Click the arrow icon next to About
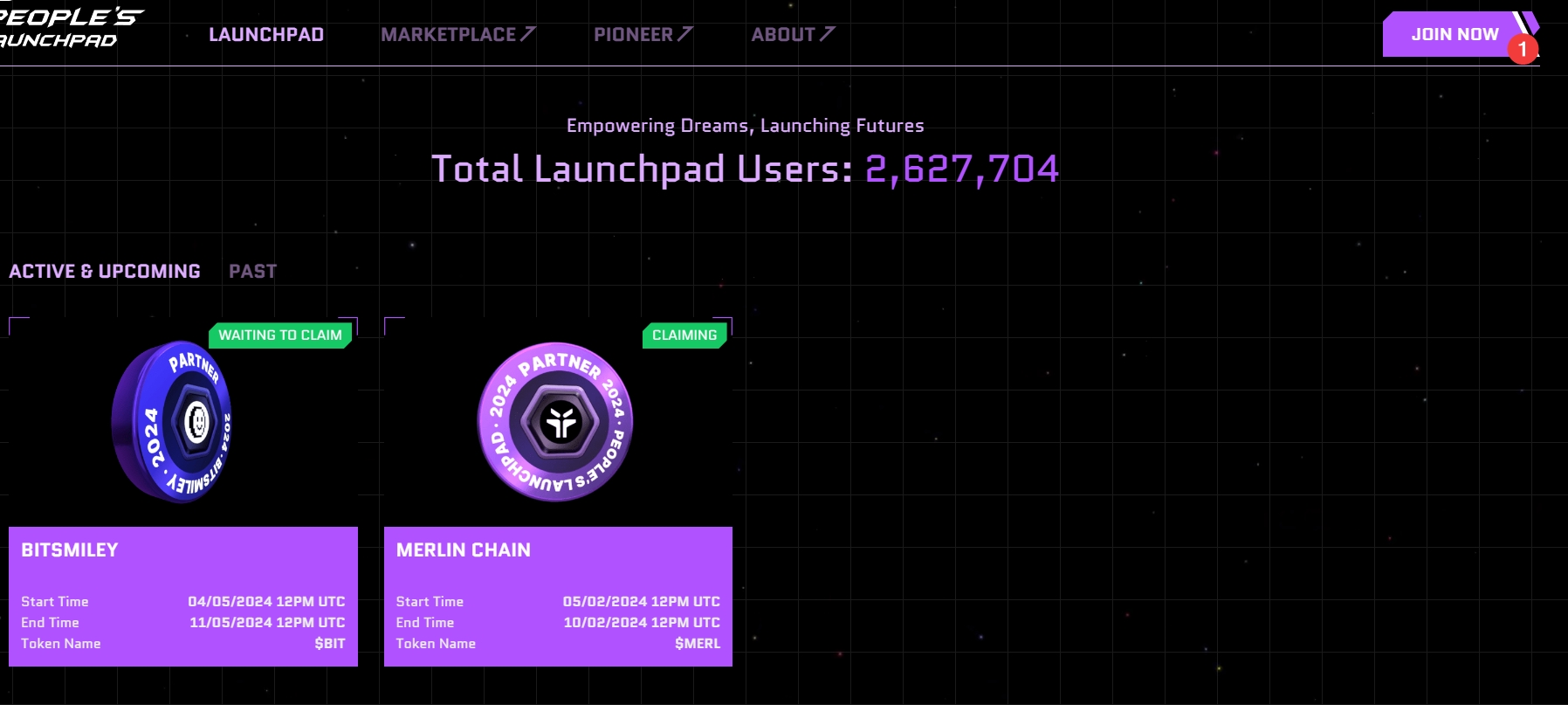Screen dimensions: 1568x705 (828, 34)
